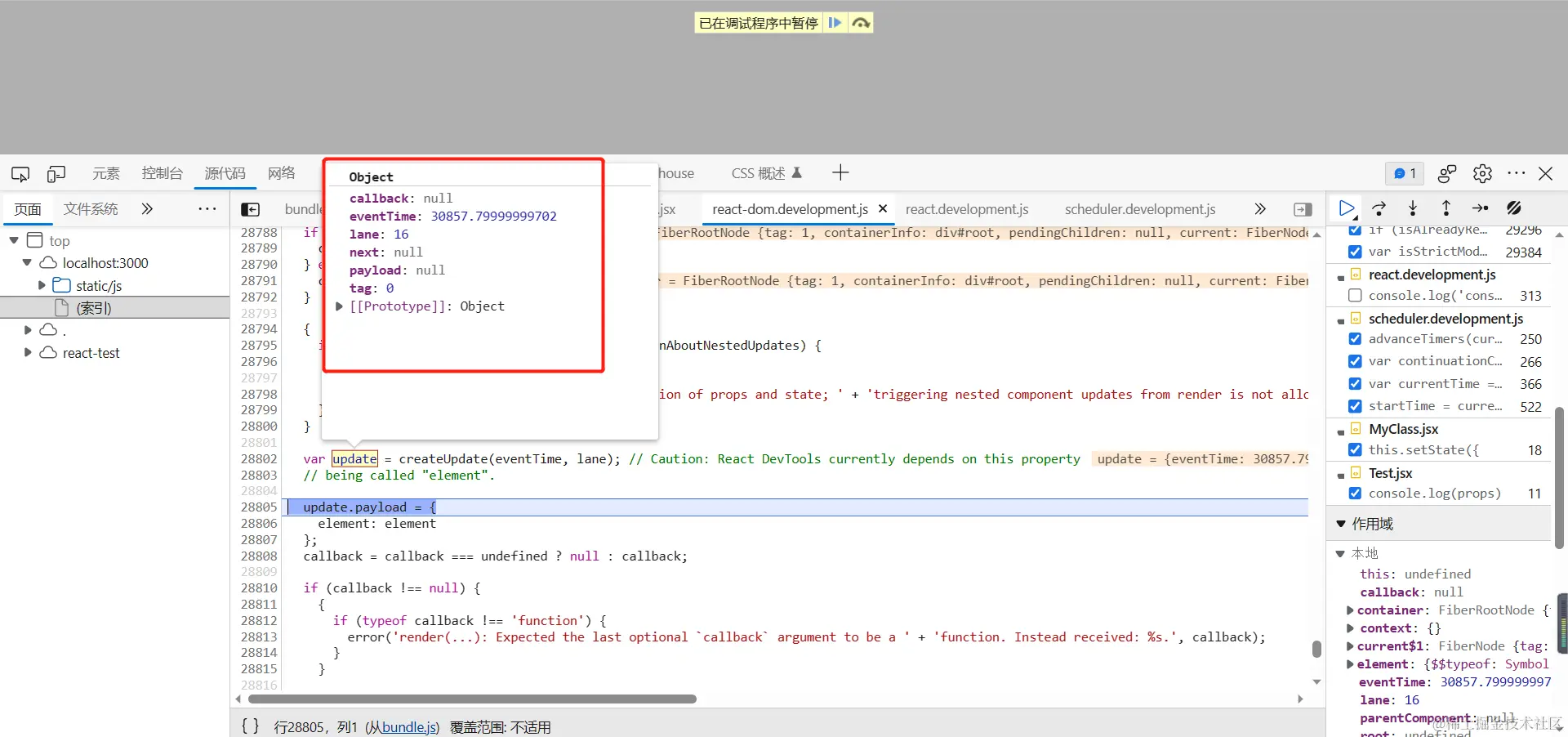This screenshot has height=737, width=1568.
Task: Expand the [[Prototype]] entry in Object popup
Action: [x=340, y=306]
